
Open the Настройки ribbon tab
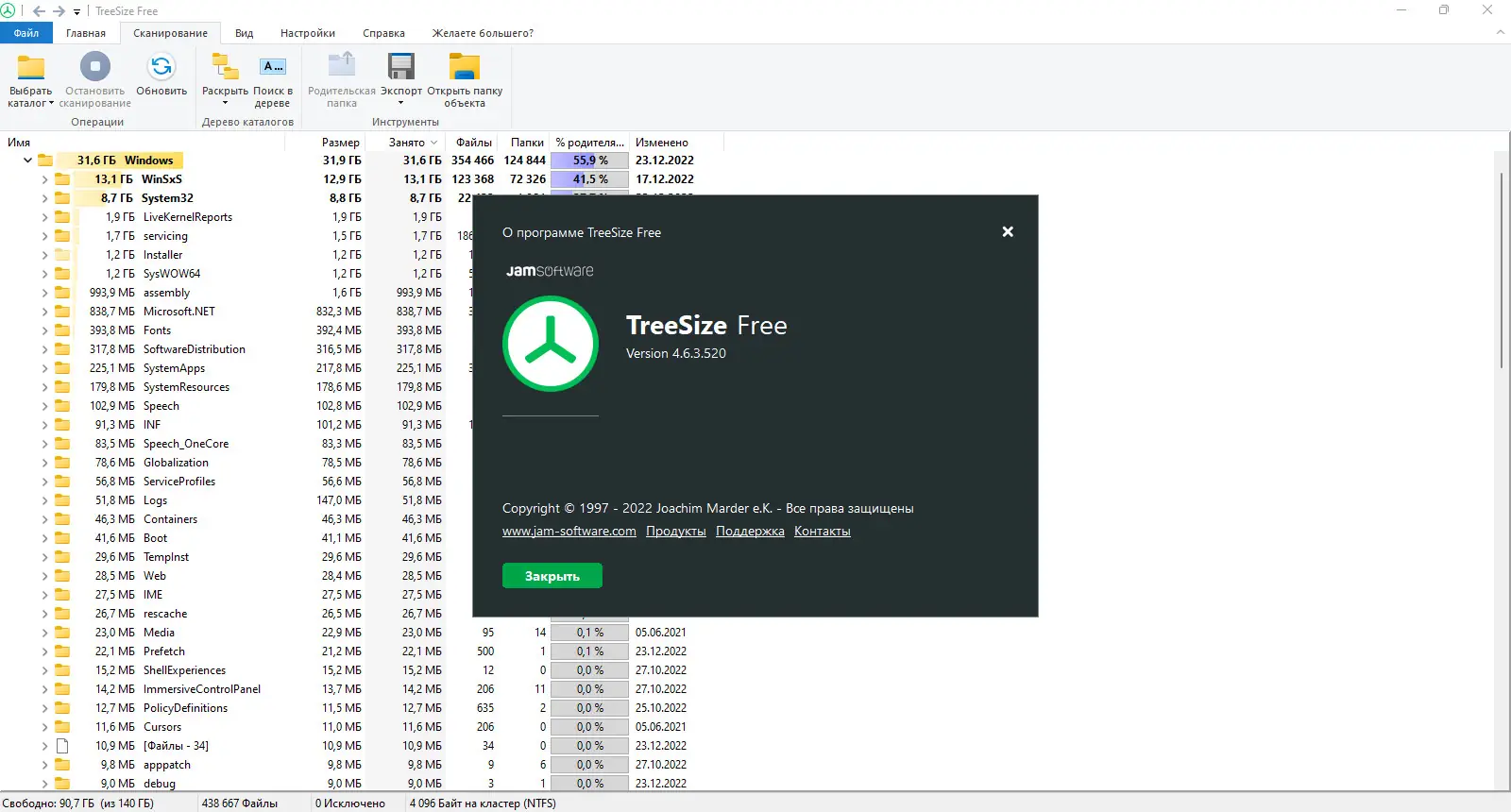308,33
